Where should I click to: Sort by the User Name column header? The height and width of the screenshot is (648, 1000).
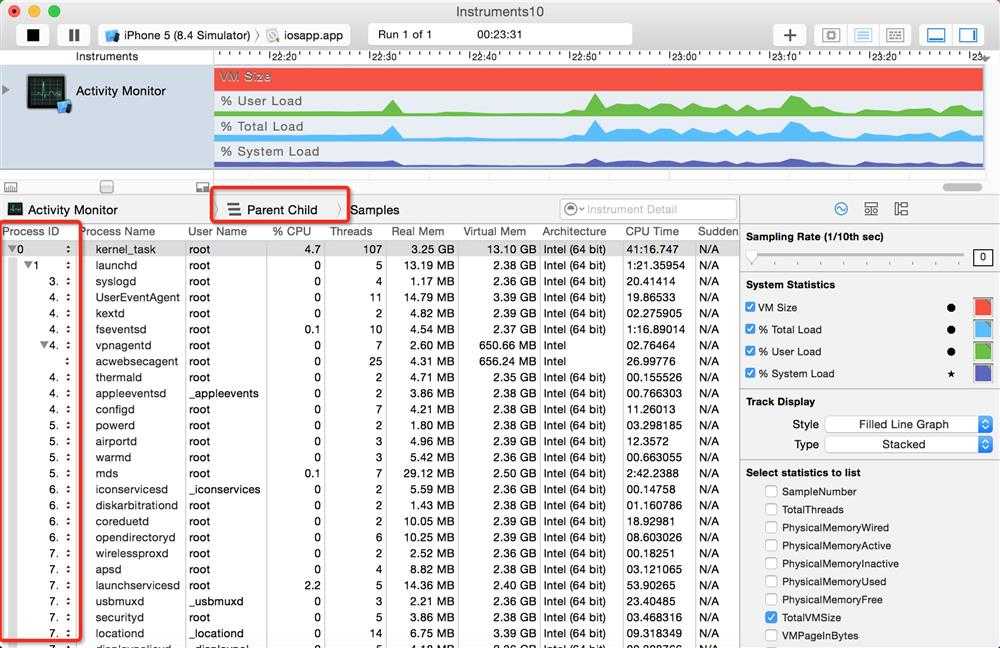217,231
